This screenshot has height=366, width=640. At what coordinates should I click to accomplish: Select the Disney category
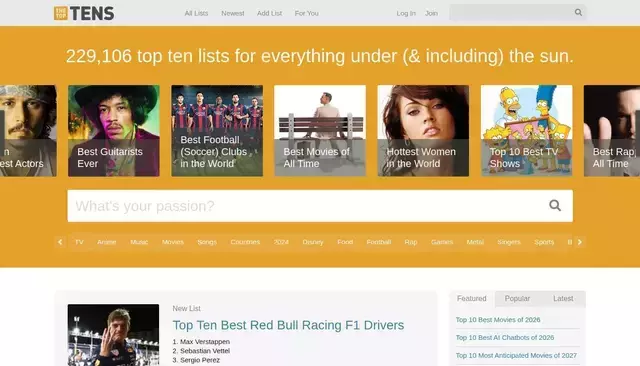[x=313, y=242]
